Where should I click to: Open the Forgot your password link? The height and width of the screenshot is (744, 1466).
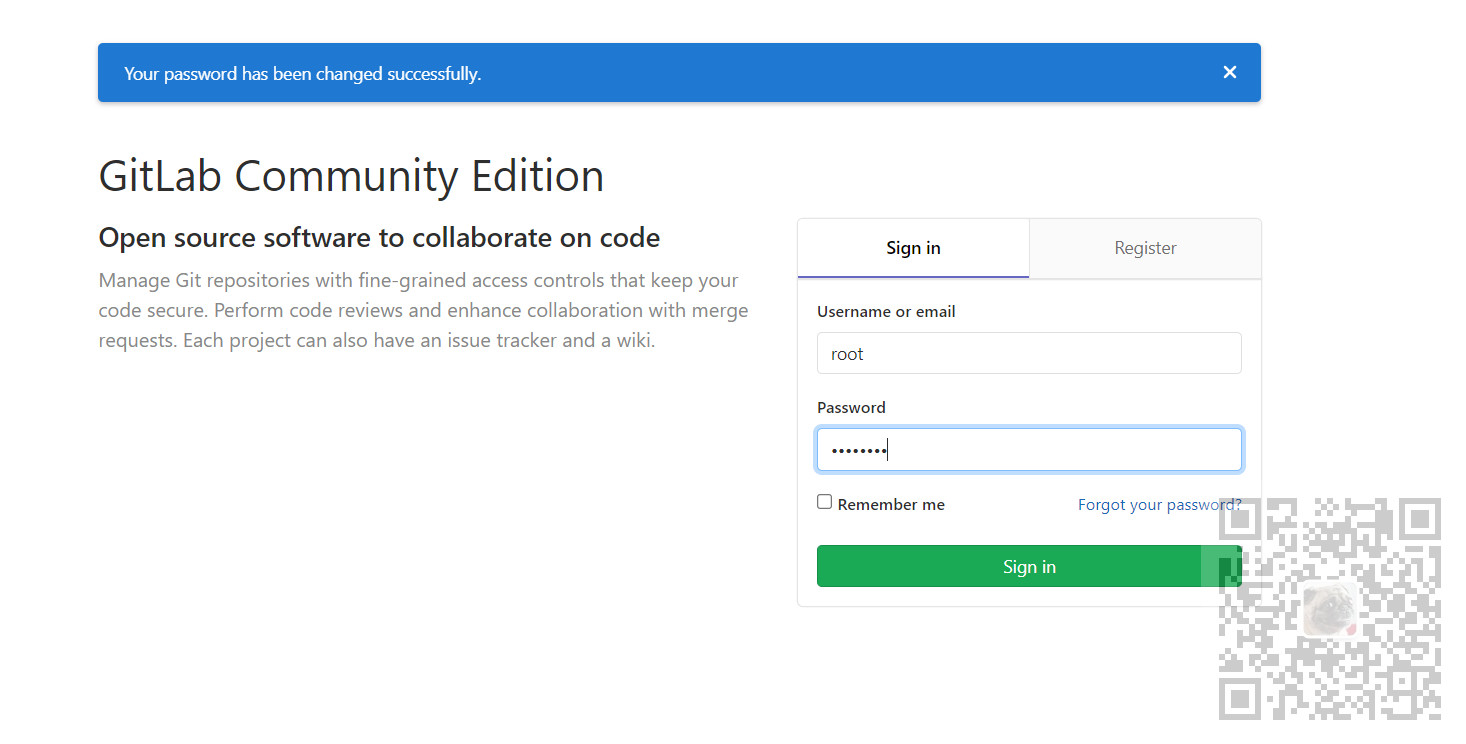pyautogui.click(x=1159, y=505)
